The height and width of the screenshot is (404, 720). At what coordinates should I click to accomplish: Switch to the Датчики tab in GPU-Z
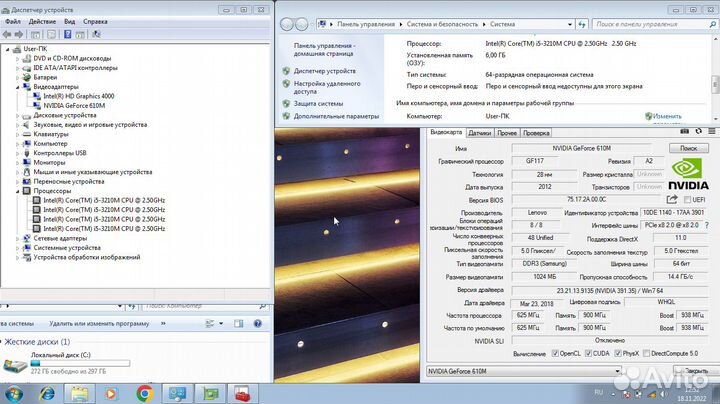(479, 133)
